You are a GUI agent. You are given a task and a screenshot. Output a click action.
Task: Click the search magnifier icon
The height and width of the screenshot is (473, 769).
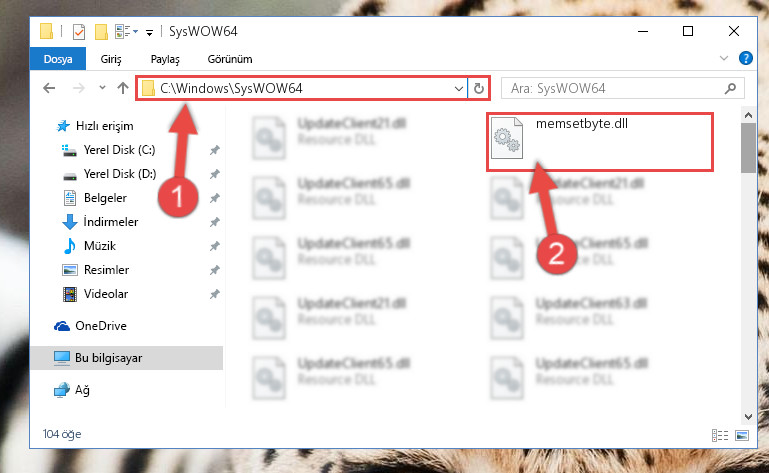[x=730, y=88]
